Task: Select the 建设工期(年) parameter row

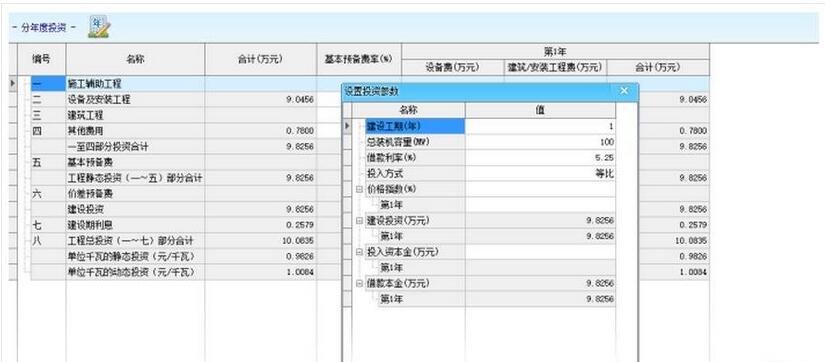Action: [x=415, y=126]
